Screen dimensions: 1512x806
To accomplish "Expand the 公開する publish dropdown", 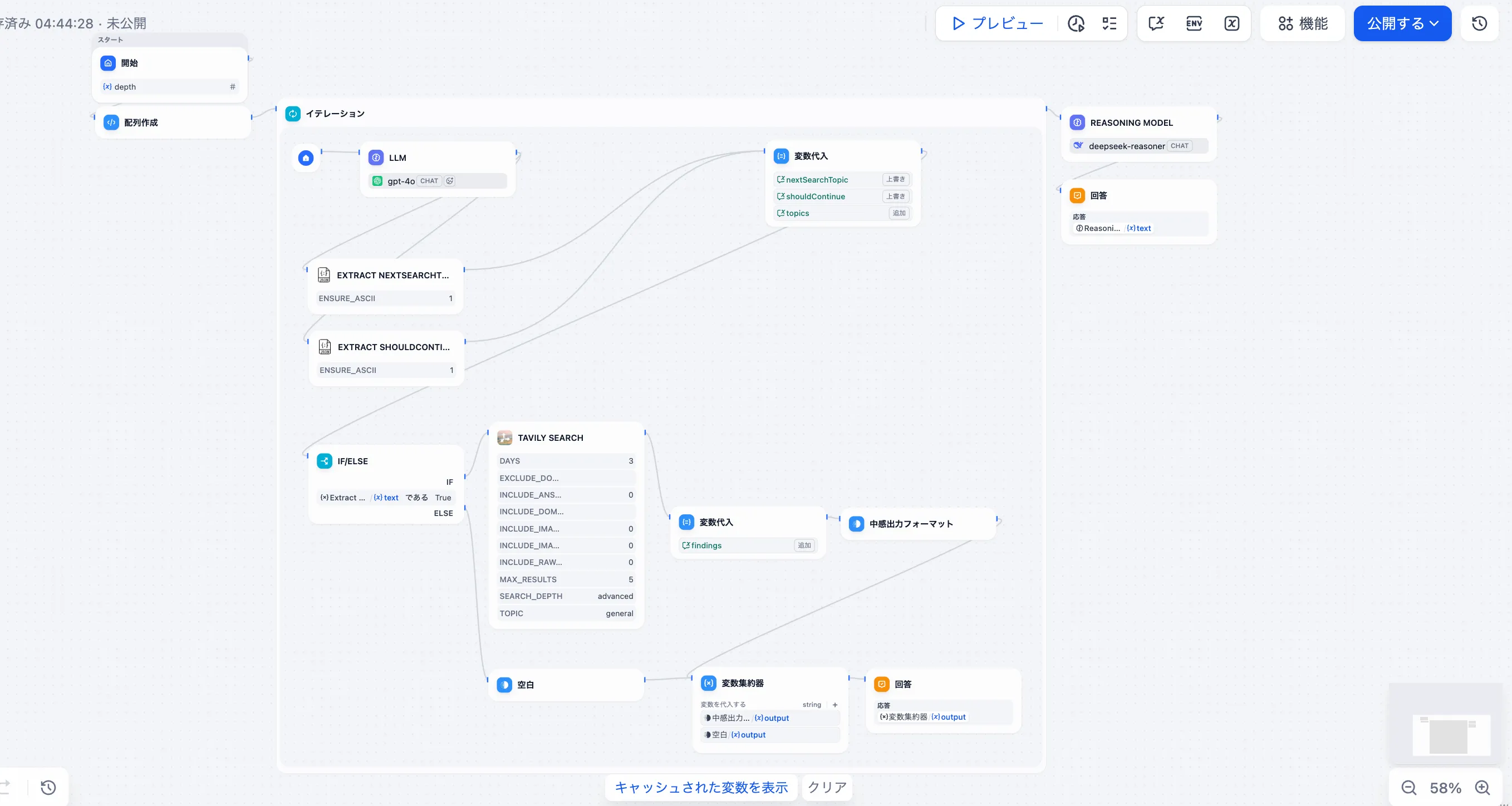I will point(1402,23).
